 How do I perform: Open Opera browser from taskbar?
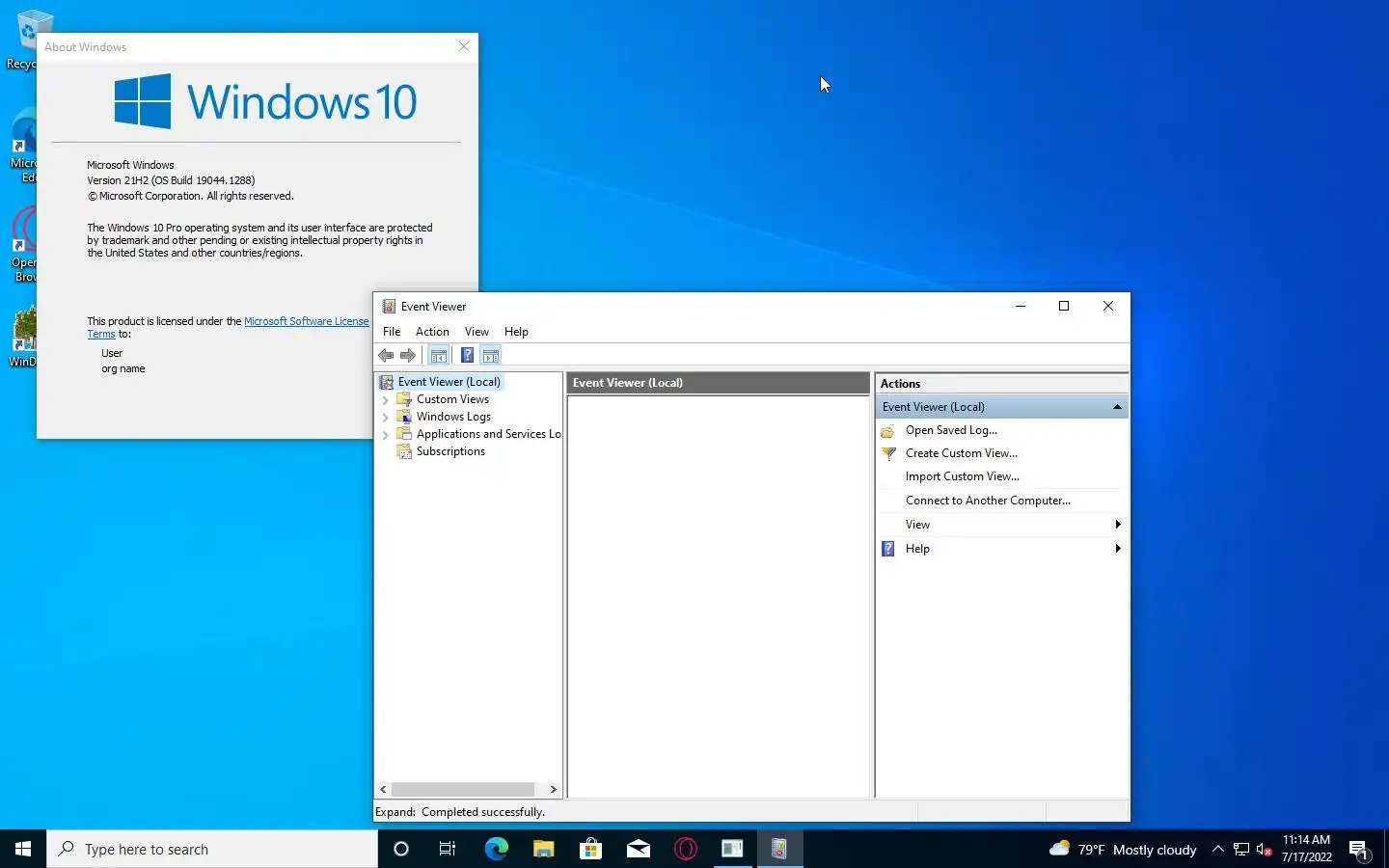[685, 849]
